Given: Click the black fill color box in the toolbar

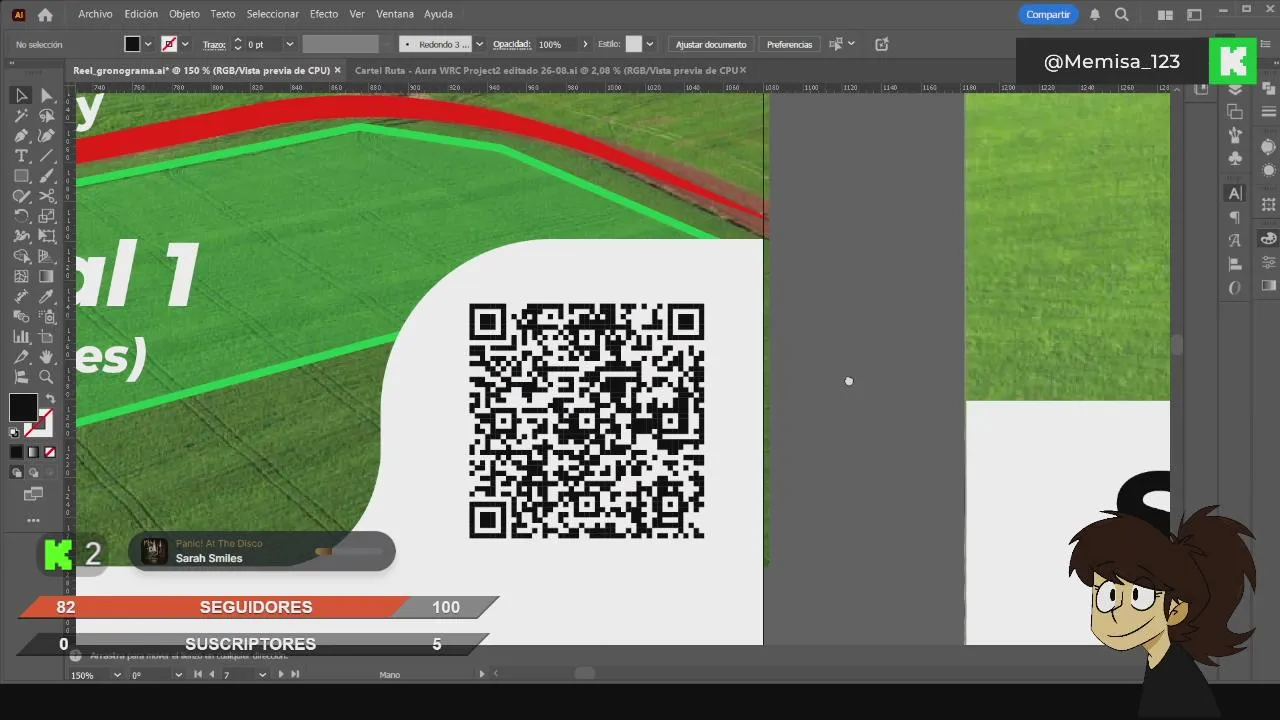Looking at the screenshot, I should tap(22, 407).
